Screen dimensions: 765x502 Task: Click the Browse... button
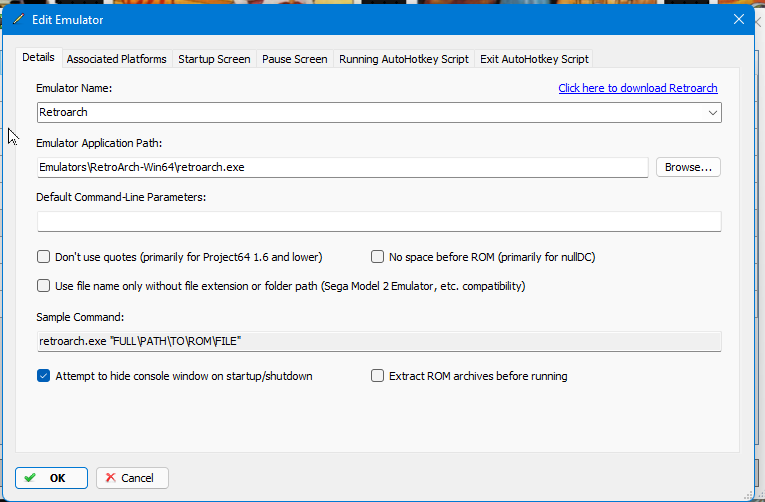click(x=688, y=167)
